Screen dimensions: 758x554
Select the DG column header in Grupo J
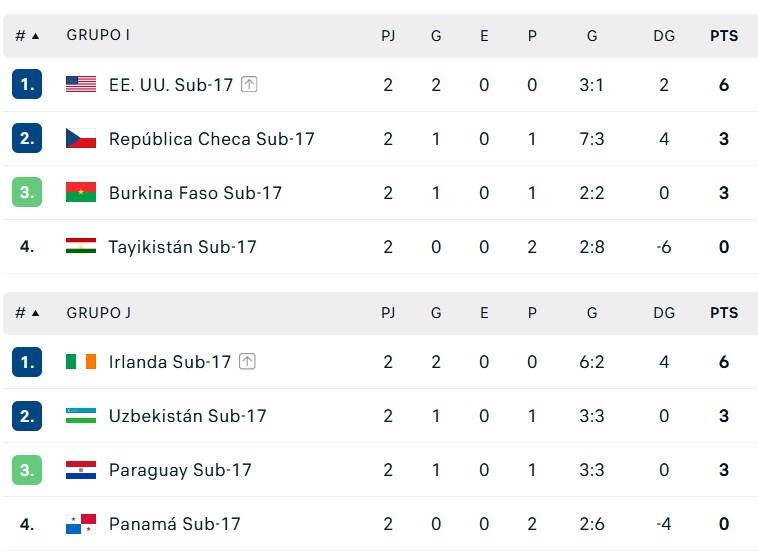click(x=664, y=313)
